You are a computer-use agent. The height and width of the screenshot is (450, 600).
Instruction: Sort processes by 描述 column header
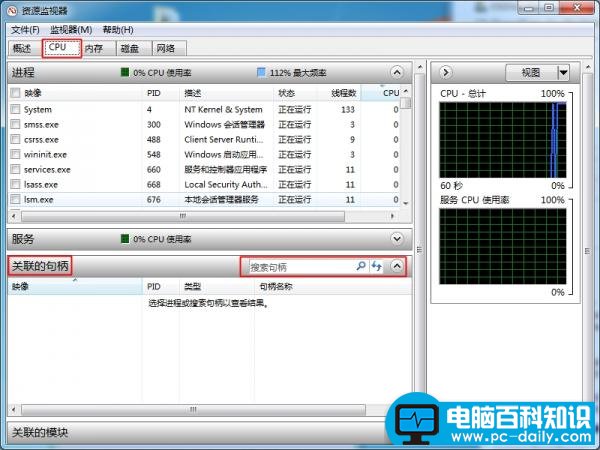click(x=226, y=93)
